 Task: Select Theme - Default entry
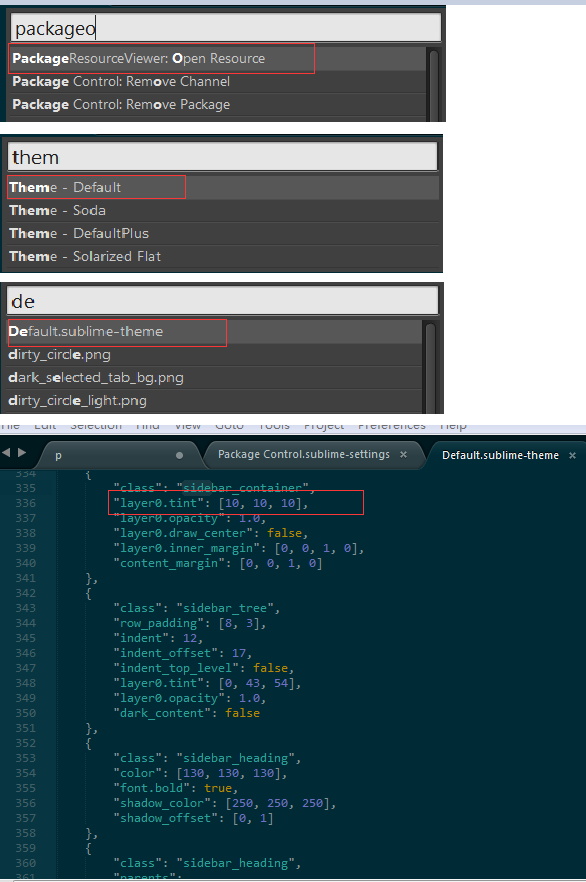tap(223, 187)
